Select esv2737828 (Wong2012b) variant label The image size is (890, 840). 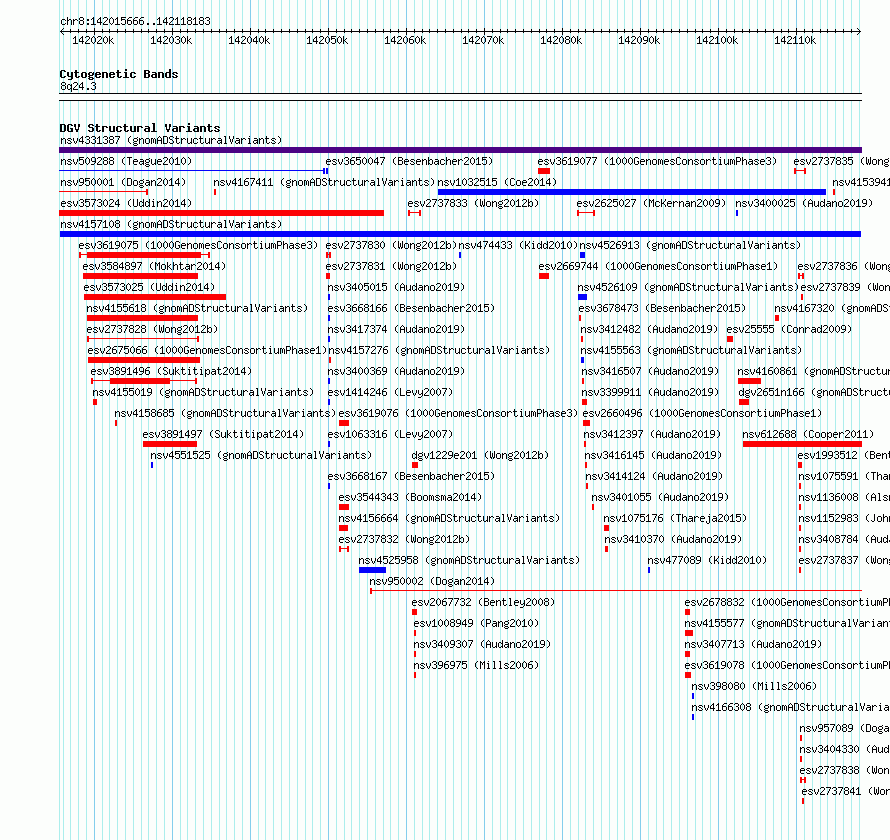click(153, 329)
